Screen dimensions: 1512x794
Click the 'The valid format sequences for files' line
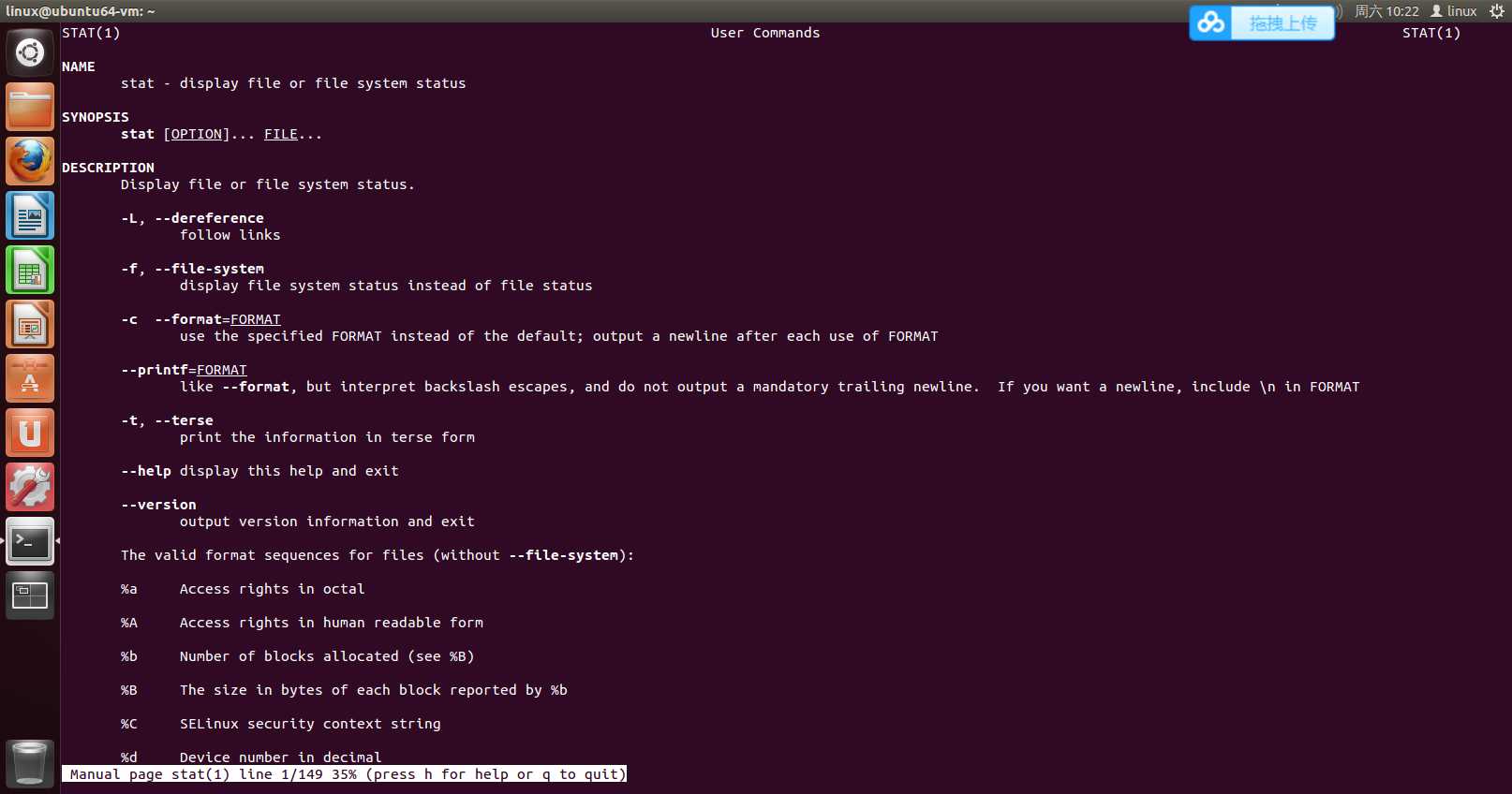tap(378, 555)
